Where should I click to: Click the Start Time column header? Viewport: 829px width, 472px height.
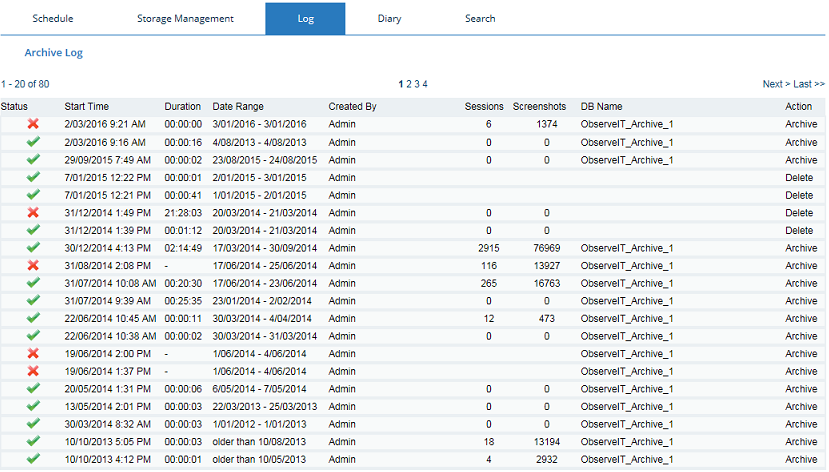87,106
